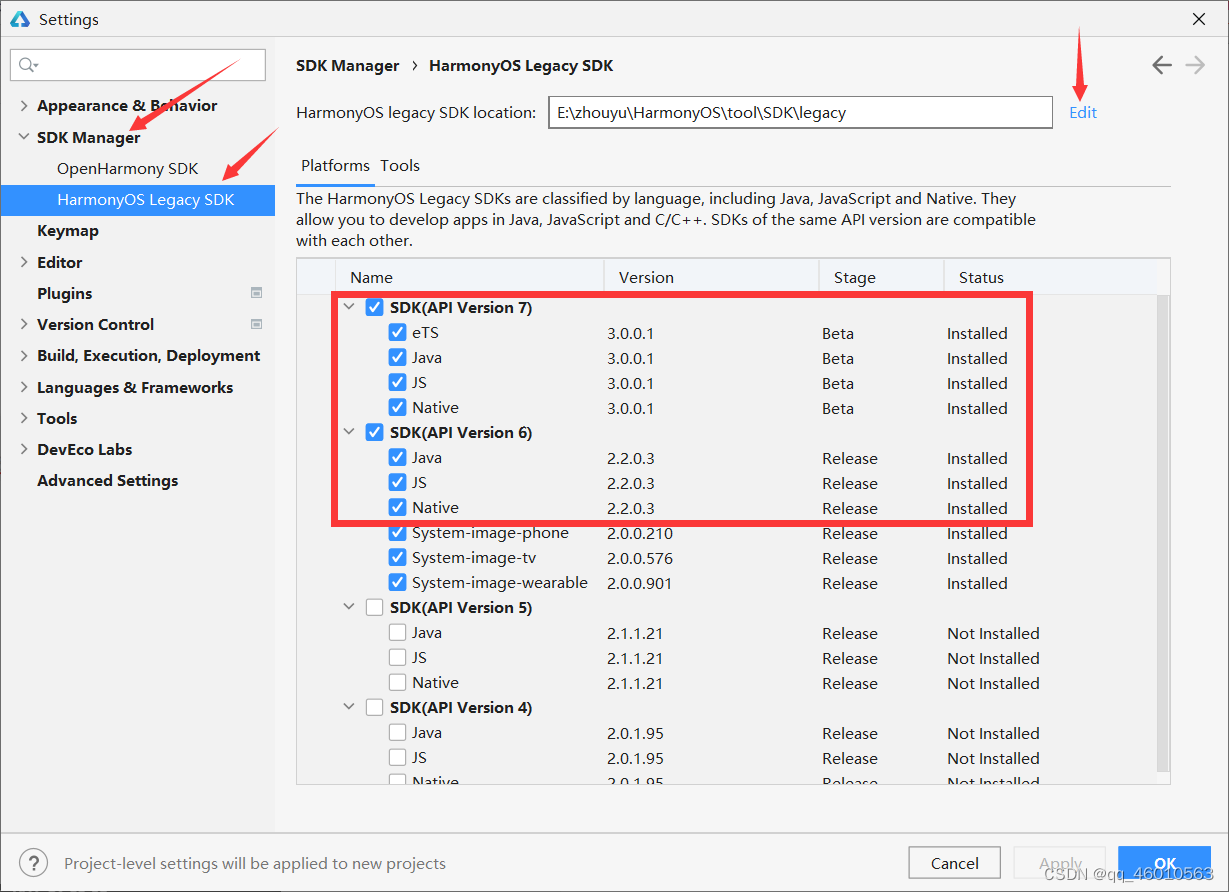Click the Version Control project-level icon

pyautogui.click(x=256, y=324)
